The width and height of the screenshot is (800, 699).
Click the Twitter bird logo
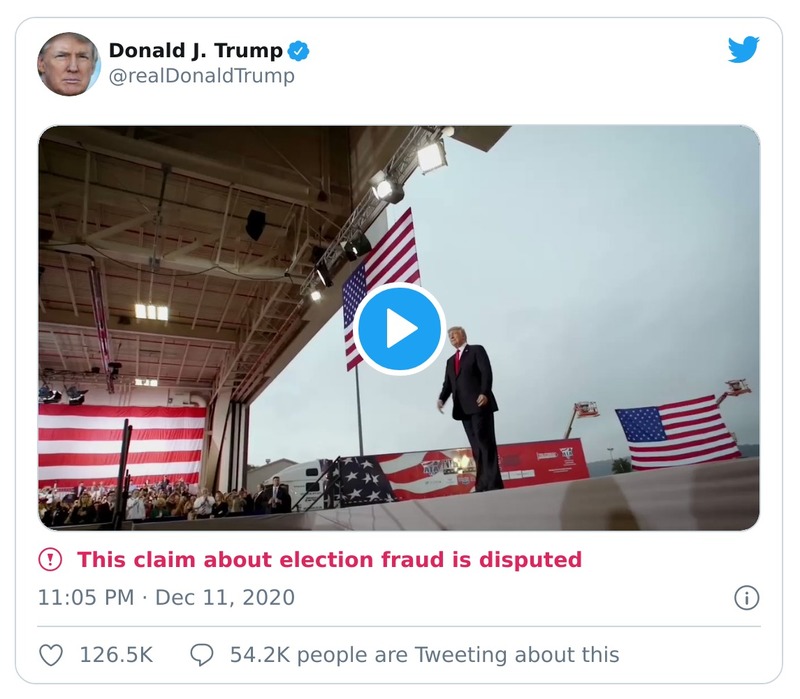(x=742, y=48)
